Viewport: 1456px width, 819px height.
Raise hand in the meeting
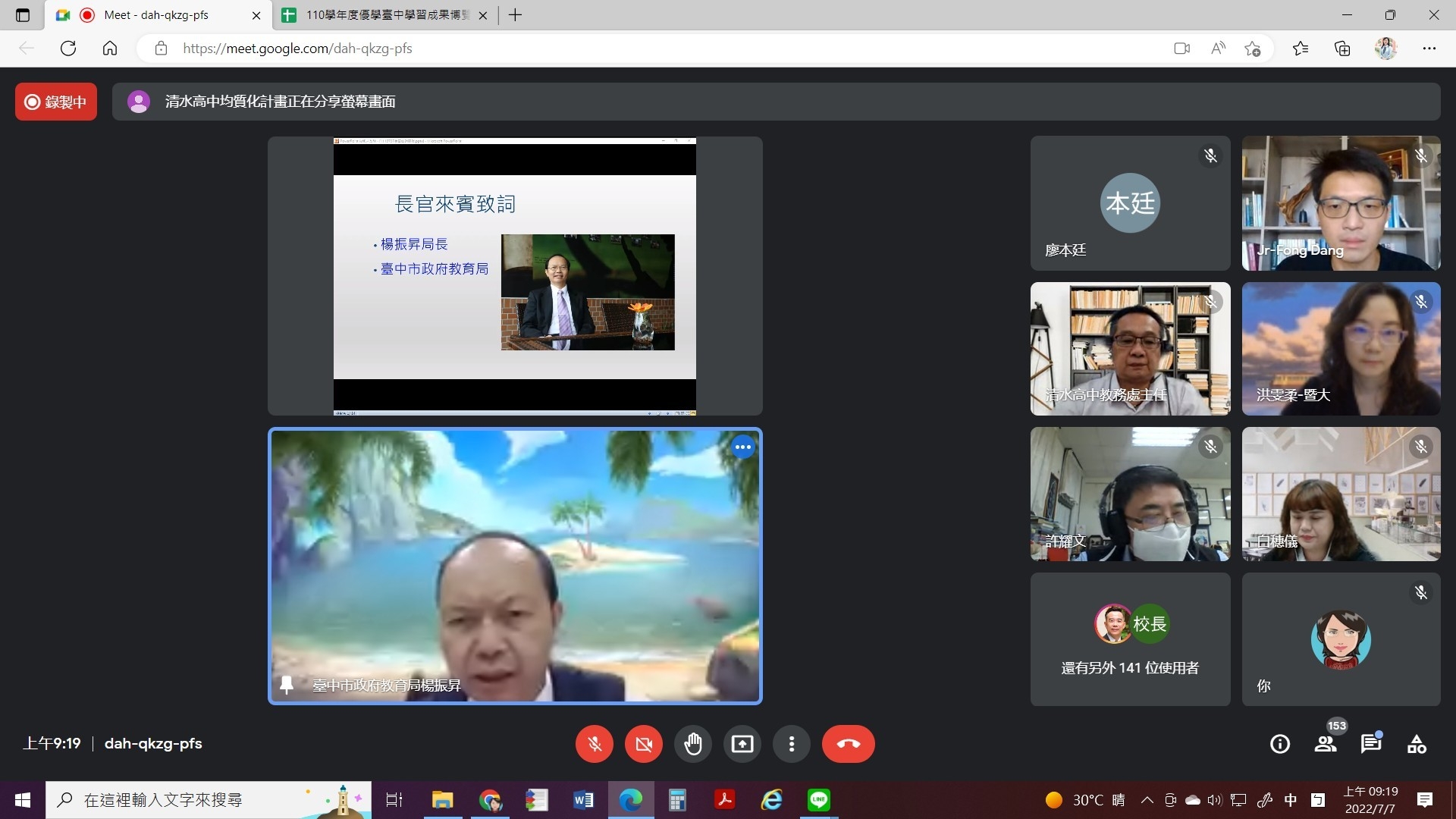click(x=693, y=744)
